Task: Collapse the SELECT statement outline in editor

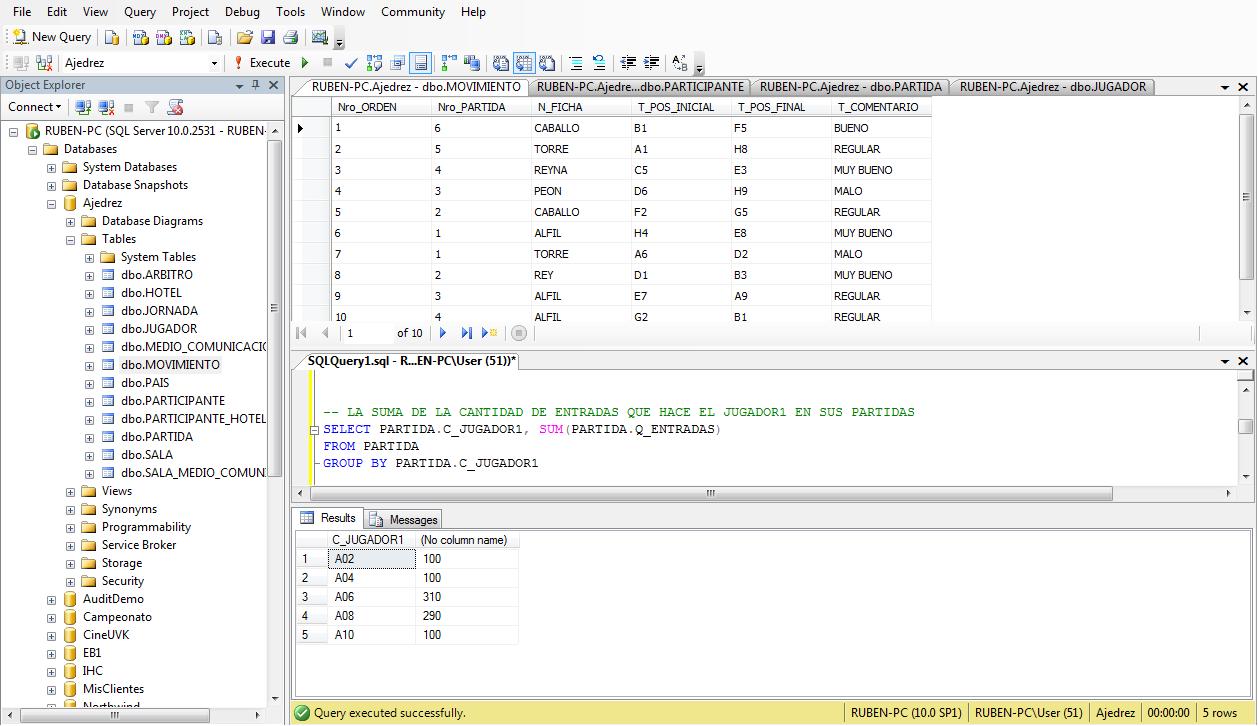Action: [x=316, y=429]
